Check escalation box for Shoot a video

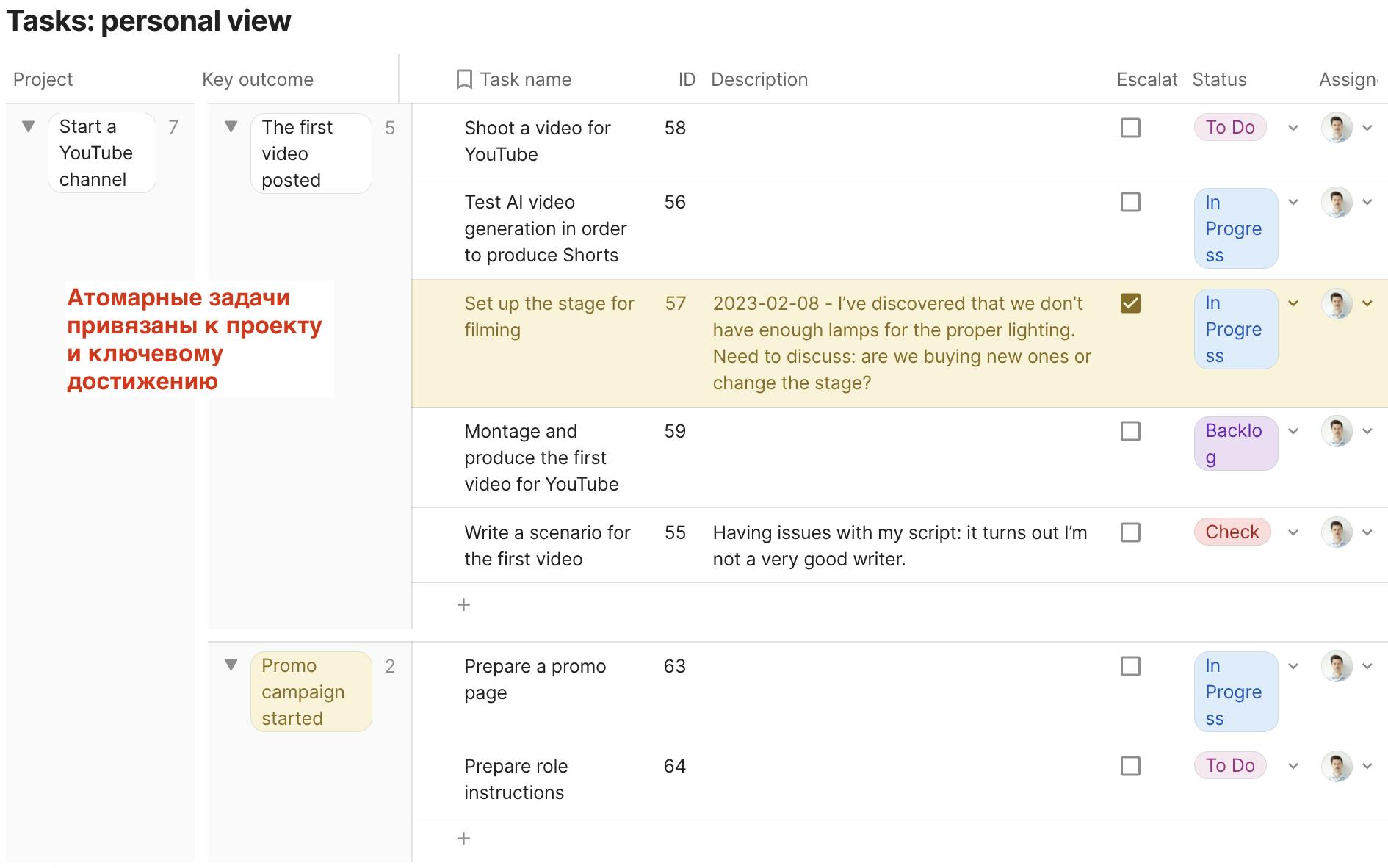[x=1130, y=128]
